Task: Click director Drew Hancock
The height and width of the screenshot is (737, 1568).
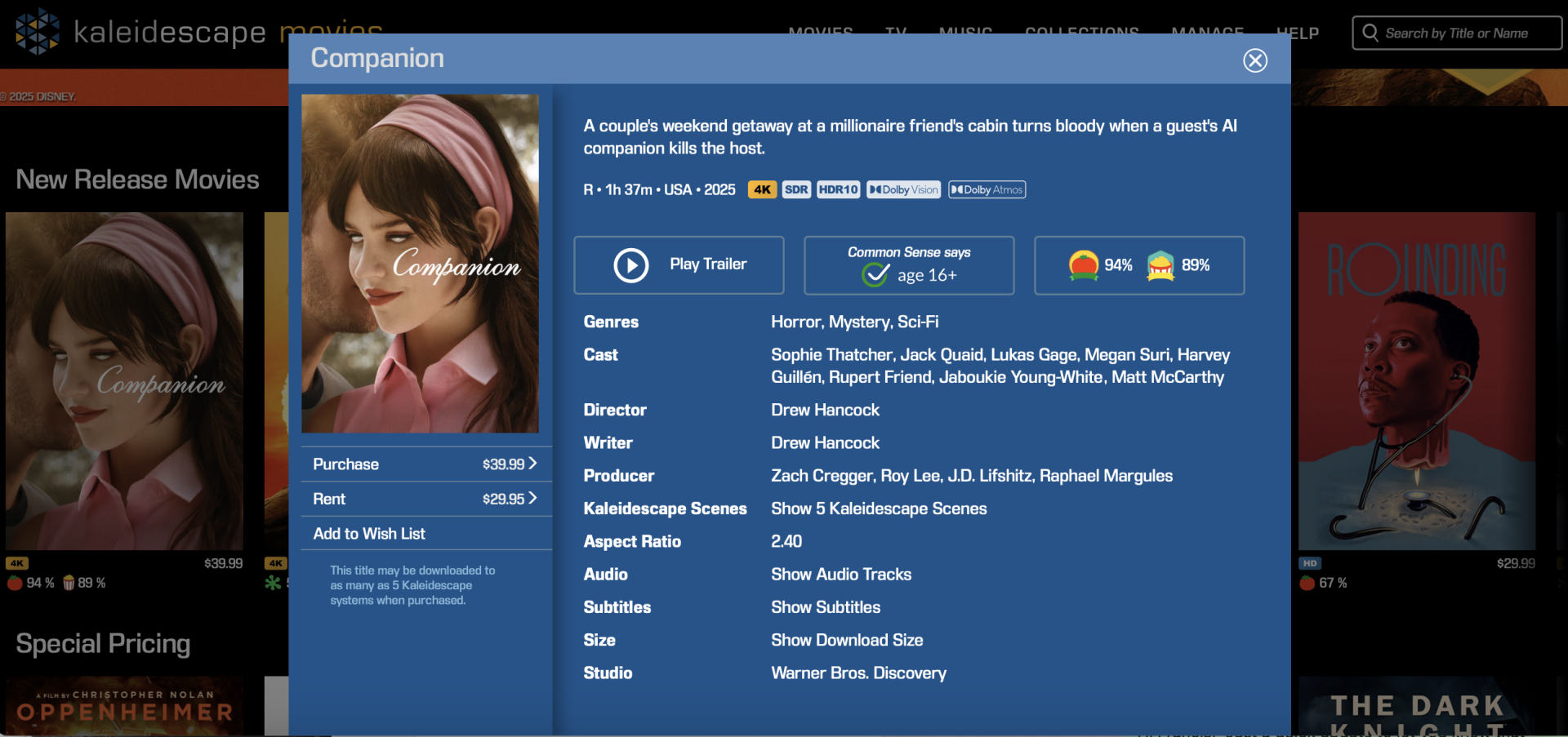Action: click(825, 410)
